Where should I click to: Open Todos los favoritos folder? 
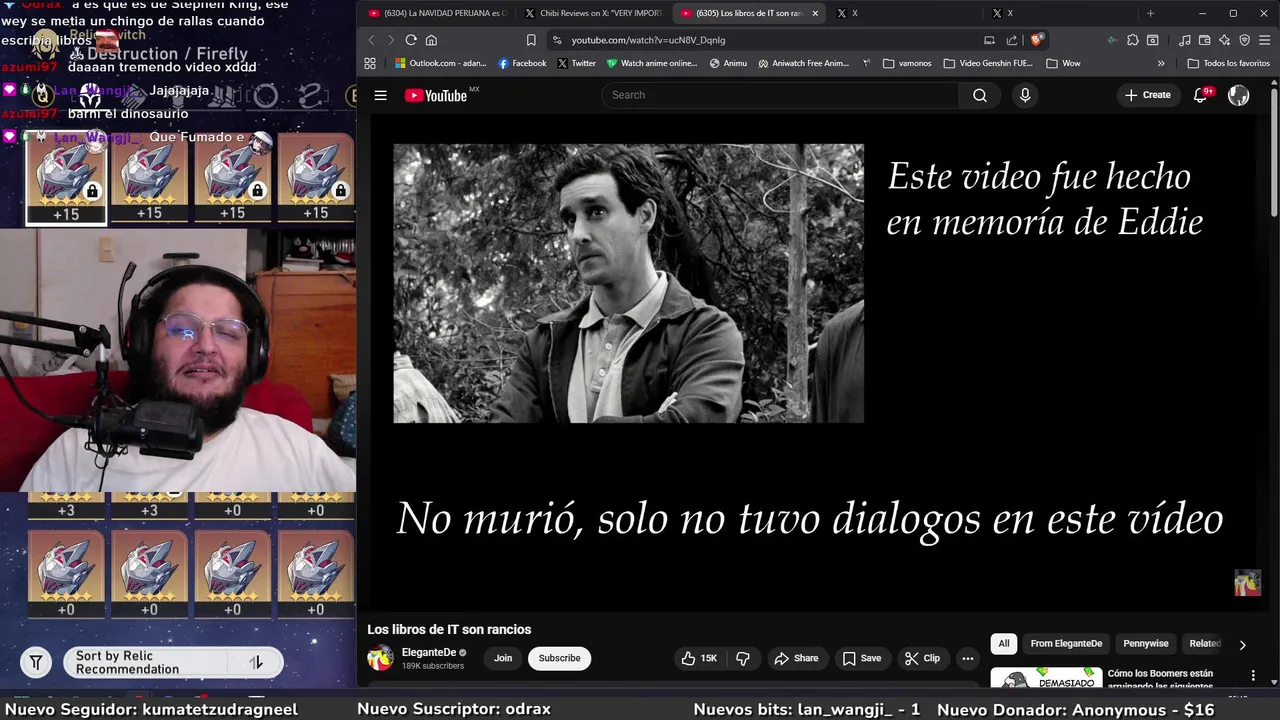[1228, 63]
